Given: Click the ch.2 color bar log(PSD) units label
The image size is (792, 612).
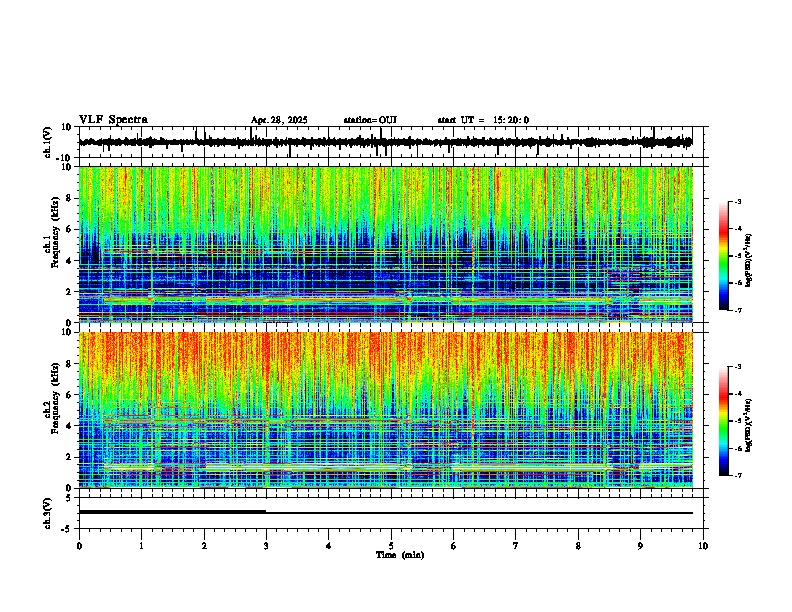Looking at the screenshot, I should [x=749, y=425].
